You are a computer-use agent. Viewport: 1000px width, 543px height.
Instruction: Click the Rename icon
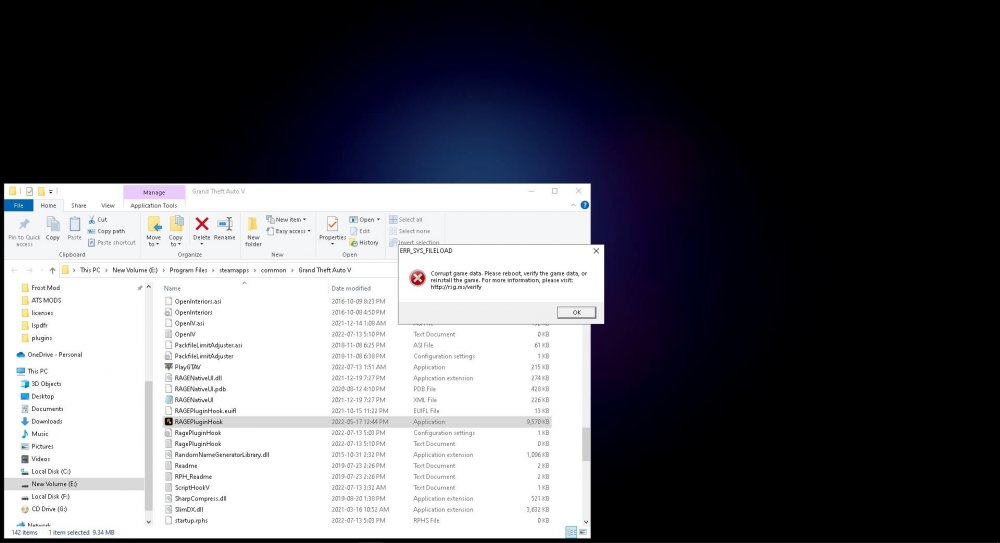(x=224, y=223)
